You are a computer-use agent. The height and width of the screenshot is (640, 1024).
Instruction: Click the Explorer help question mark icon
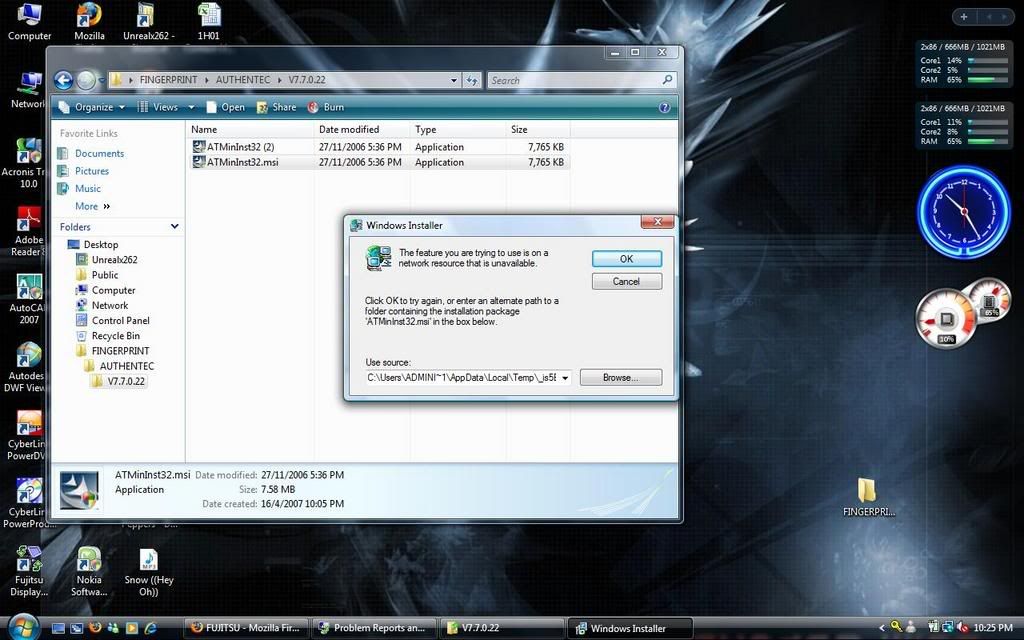[x=664, y=107]
